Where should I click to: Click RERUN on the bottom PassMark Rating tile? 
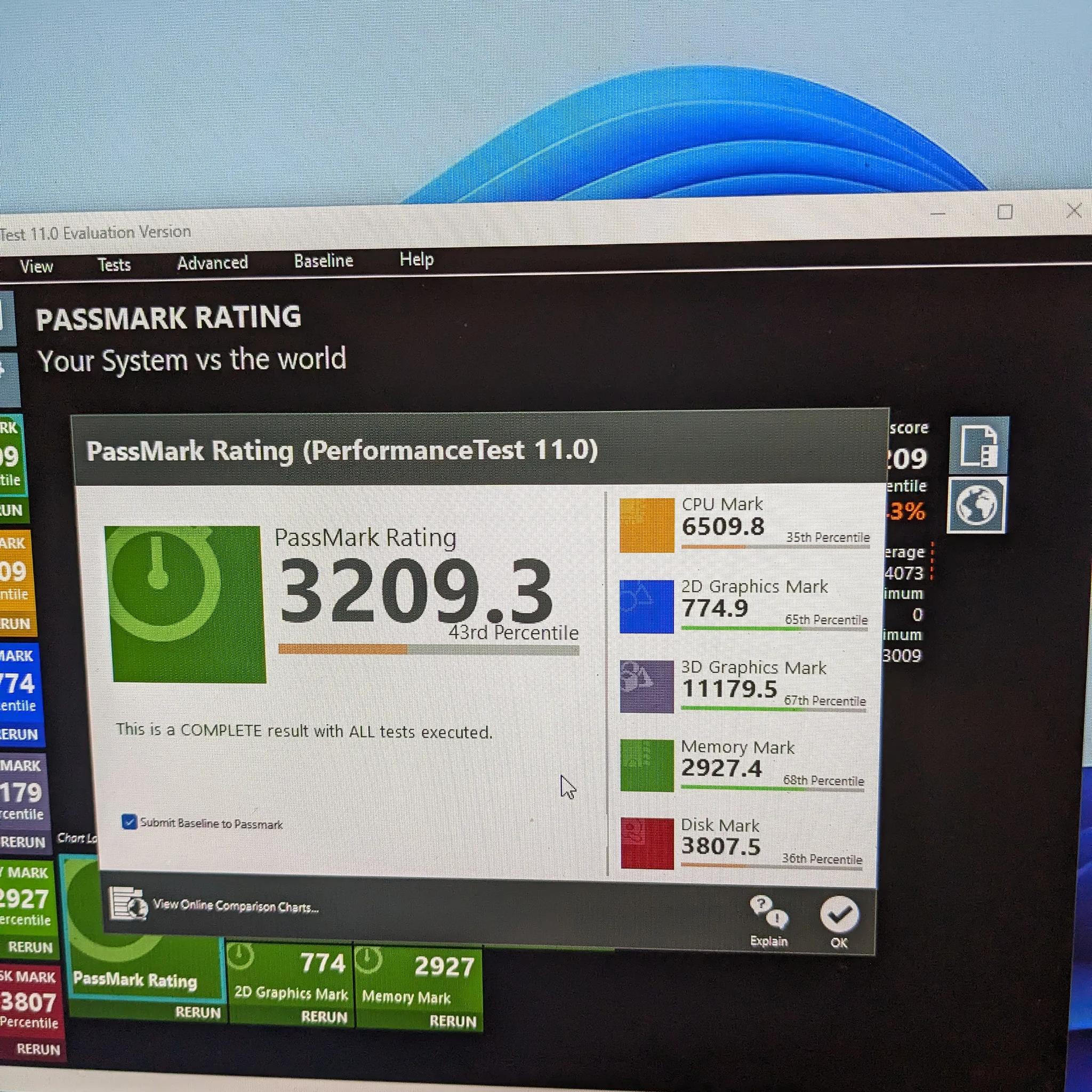[x=198, y=1013]
